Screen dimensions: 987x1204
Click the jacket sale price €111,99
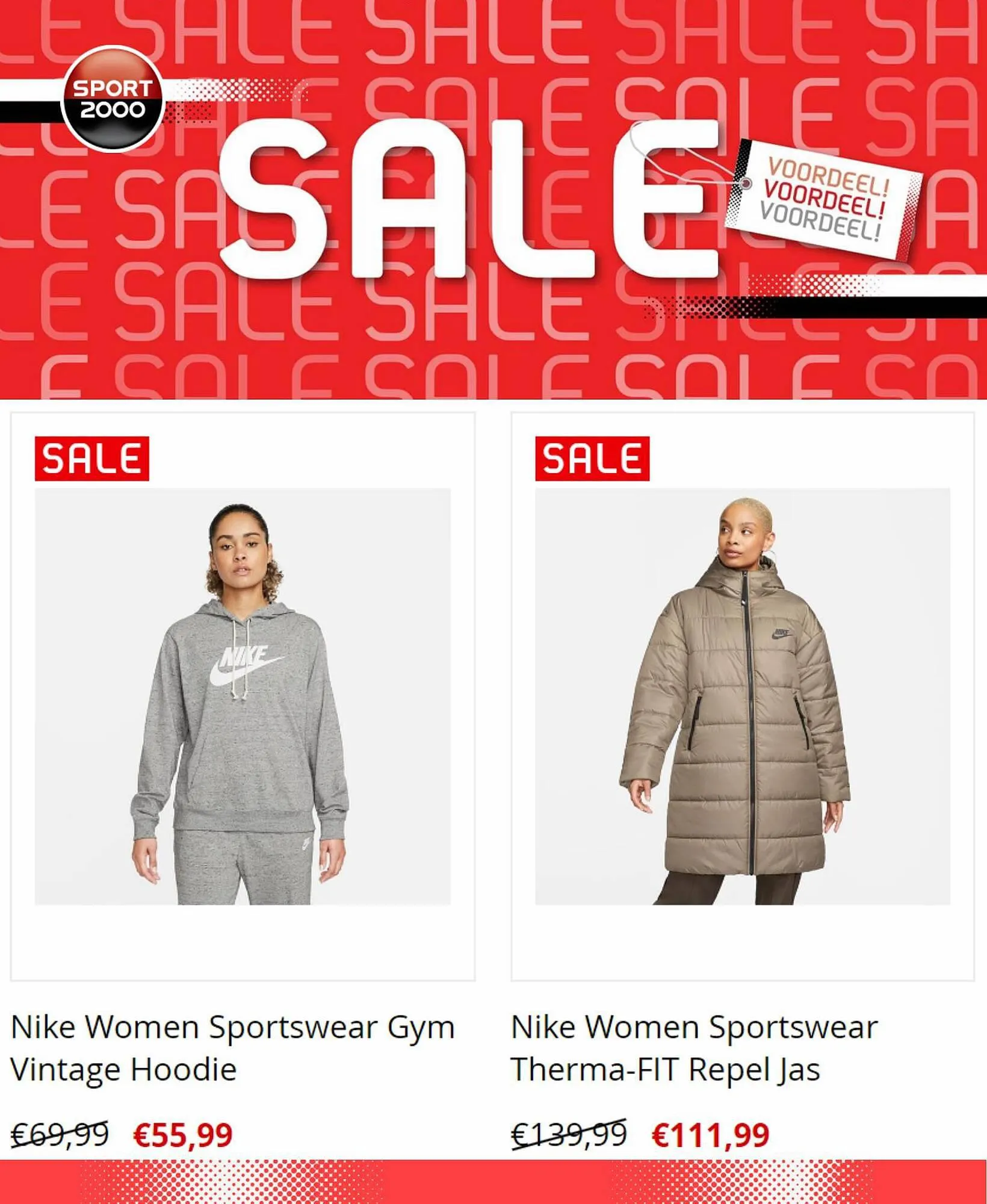click(710, 1135)
